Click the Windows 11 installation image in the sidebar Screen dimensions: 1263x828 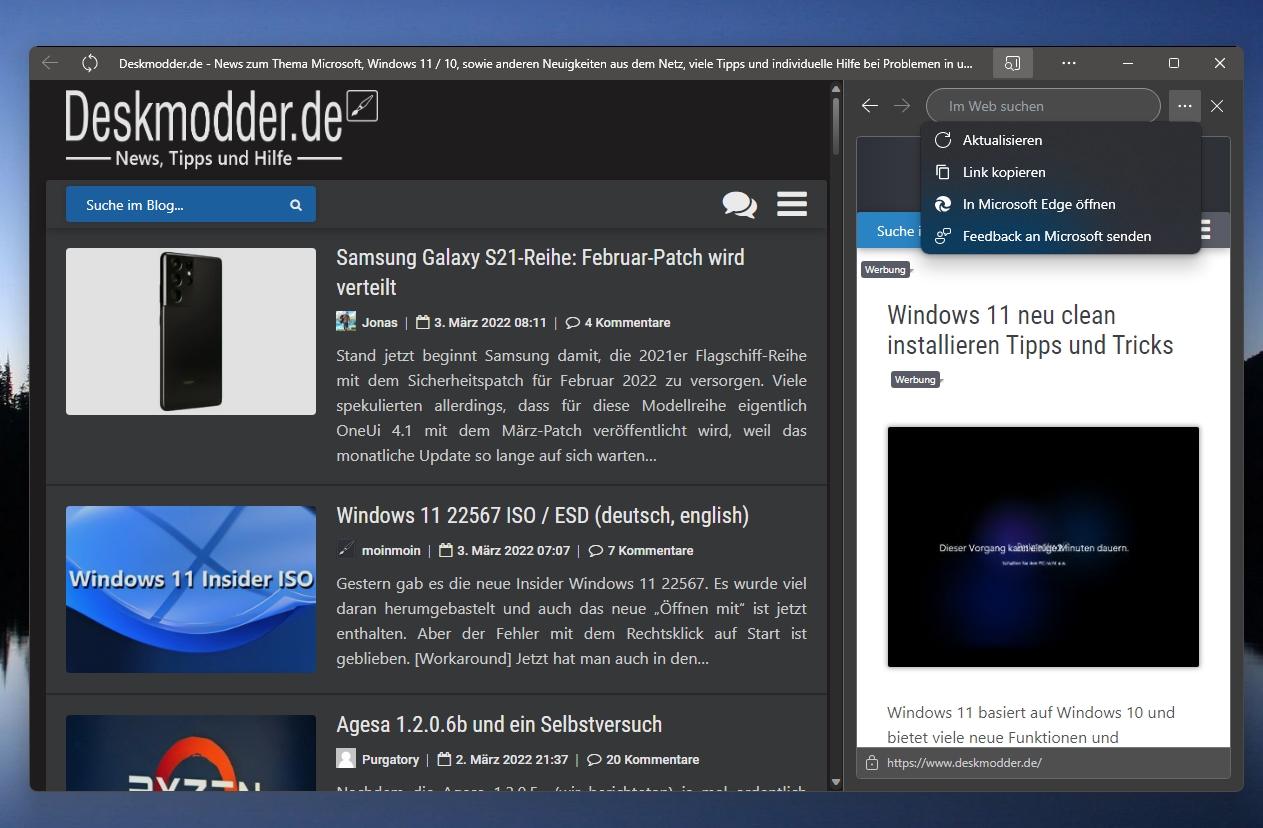pos(1043,547)
